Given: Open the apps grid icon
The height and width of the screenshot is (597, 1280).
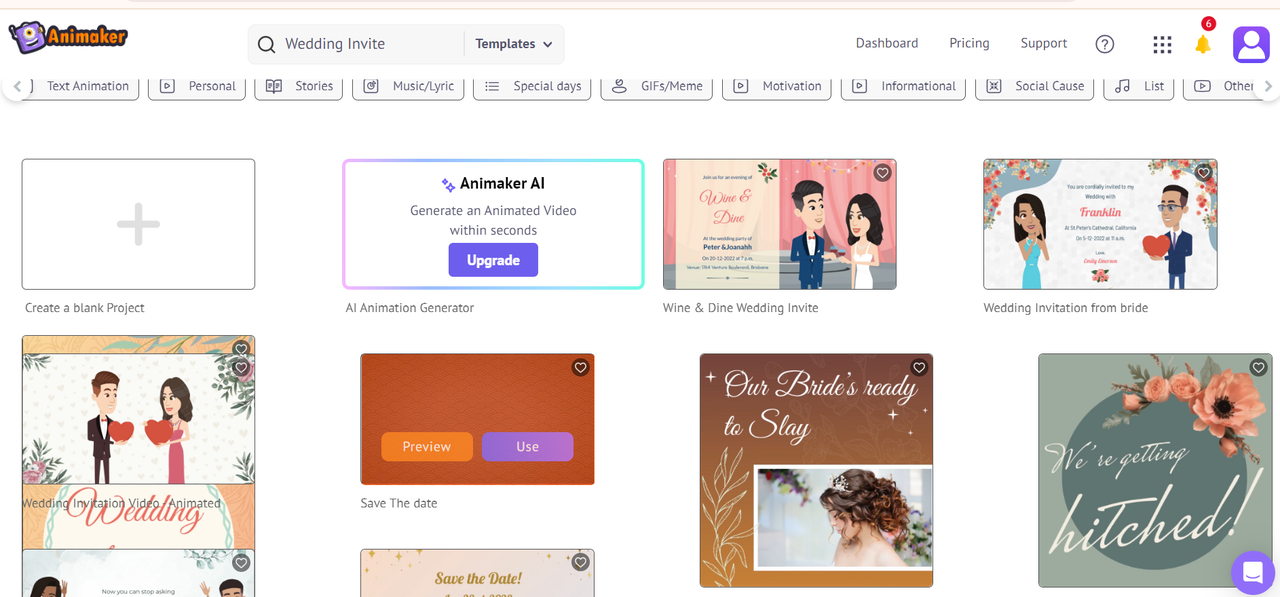Looking at the screenshot, I should 1162,44.
